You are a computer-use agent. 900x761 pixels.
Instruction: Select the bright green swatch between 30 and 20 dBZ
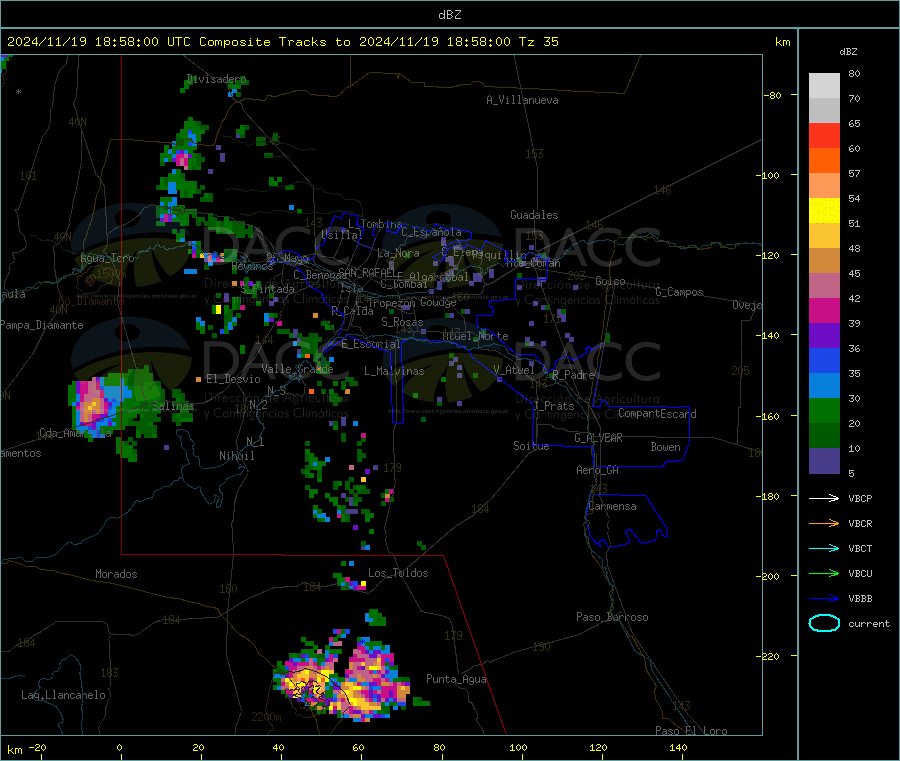click(x=824, y=410)
